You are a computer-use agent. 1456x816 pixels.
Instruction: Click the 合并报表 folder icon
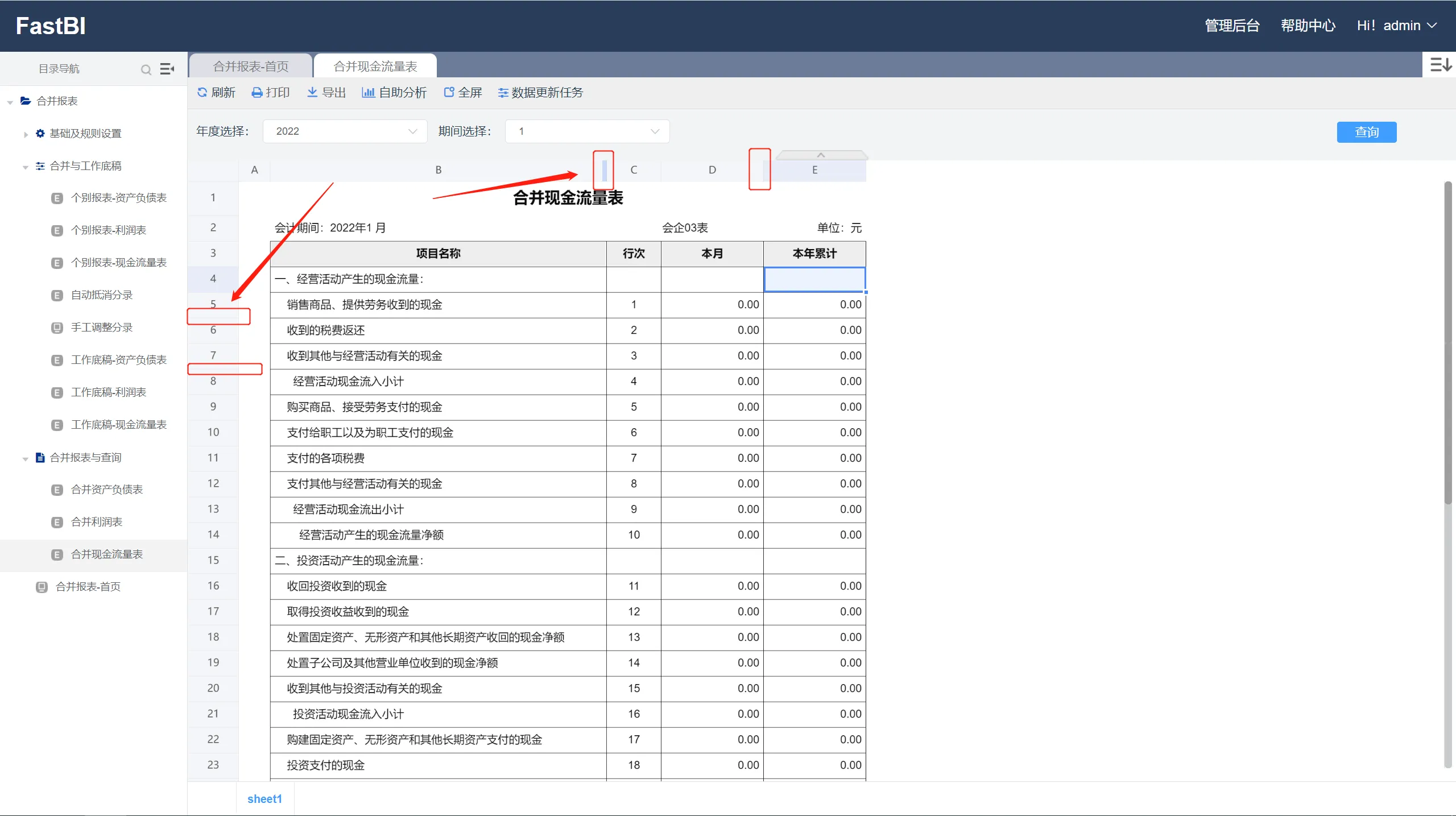tap(26, 101)
